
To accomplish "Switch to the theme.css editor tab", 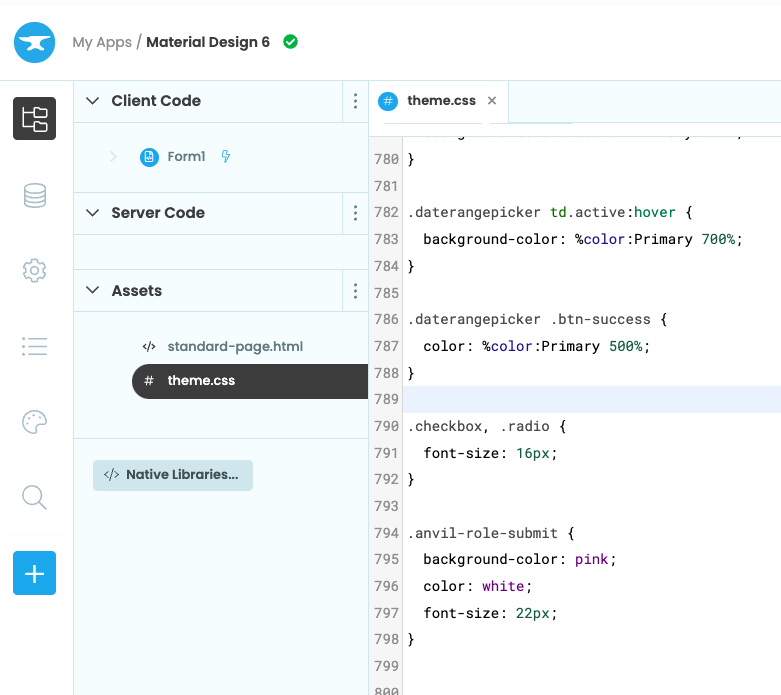I will point(441,101).
